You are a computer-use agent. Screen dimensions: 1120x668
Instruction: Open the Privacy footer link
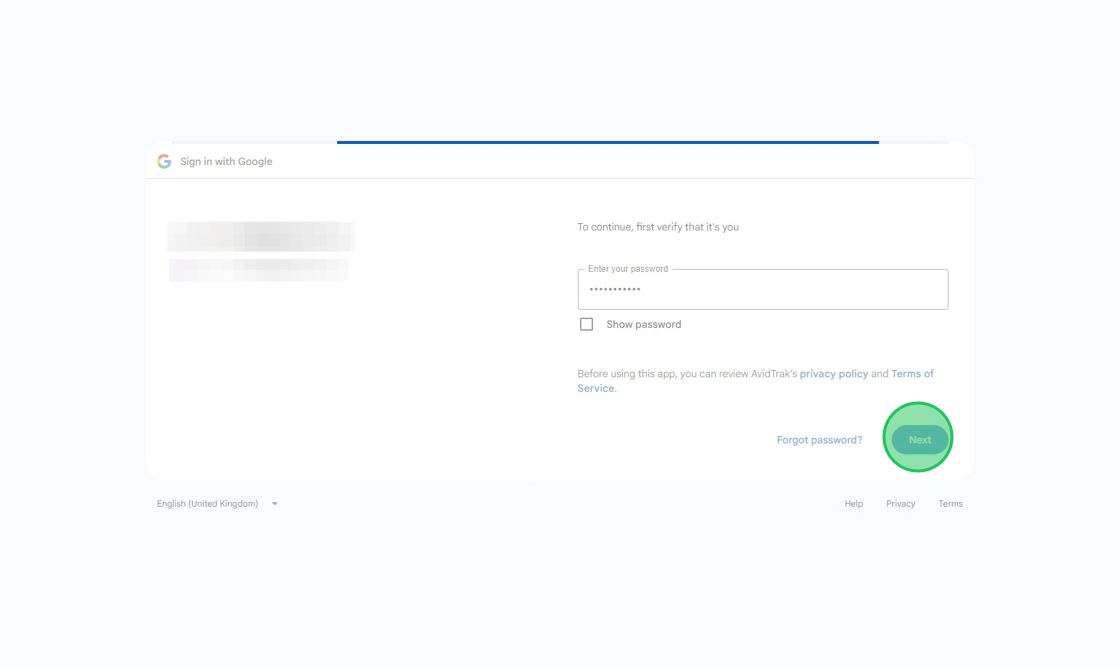pos(900,504)
